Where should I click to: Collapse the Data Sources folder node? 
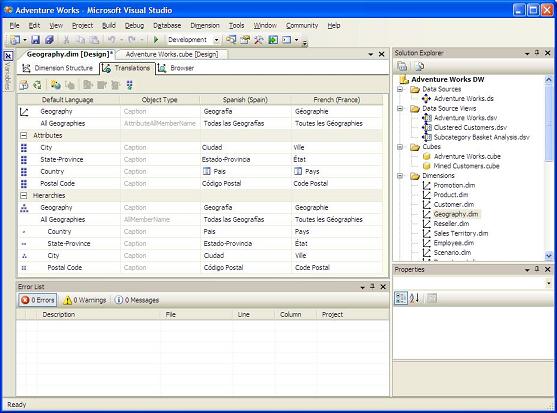pos(400,89)
